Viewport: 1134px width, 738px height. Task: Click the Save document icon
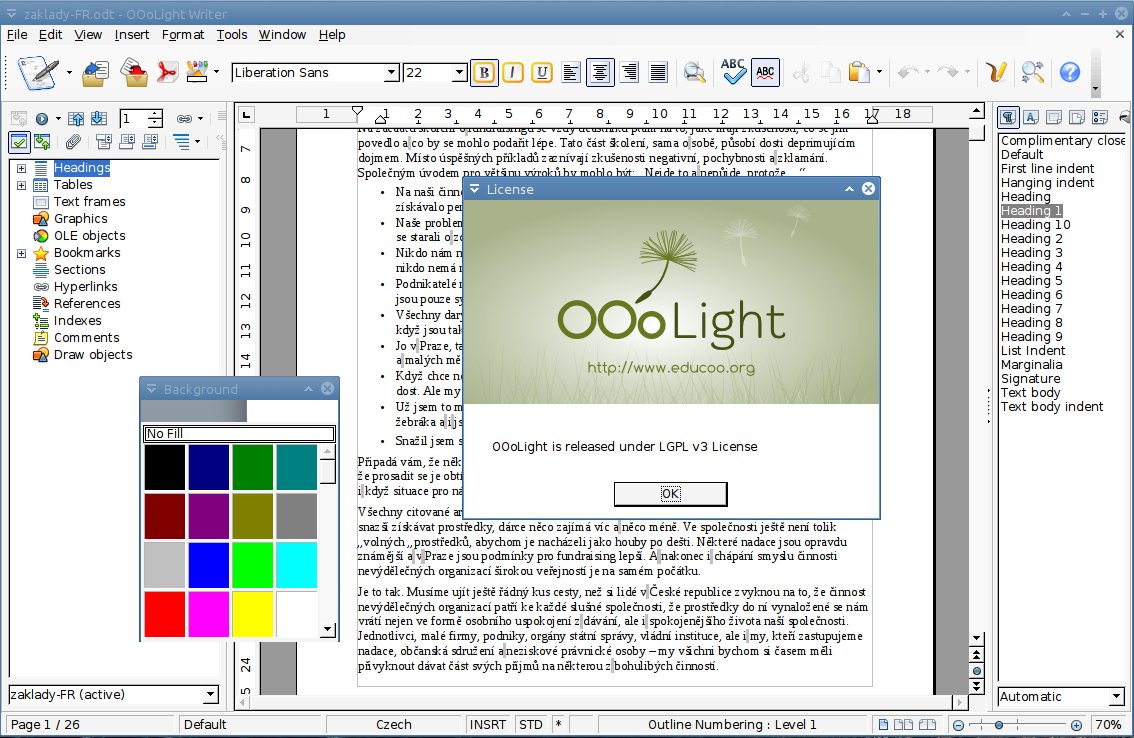(135, 72)
